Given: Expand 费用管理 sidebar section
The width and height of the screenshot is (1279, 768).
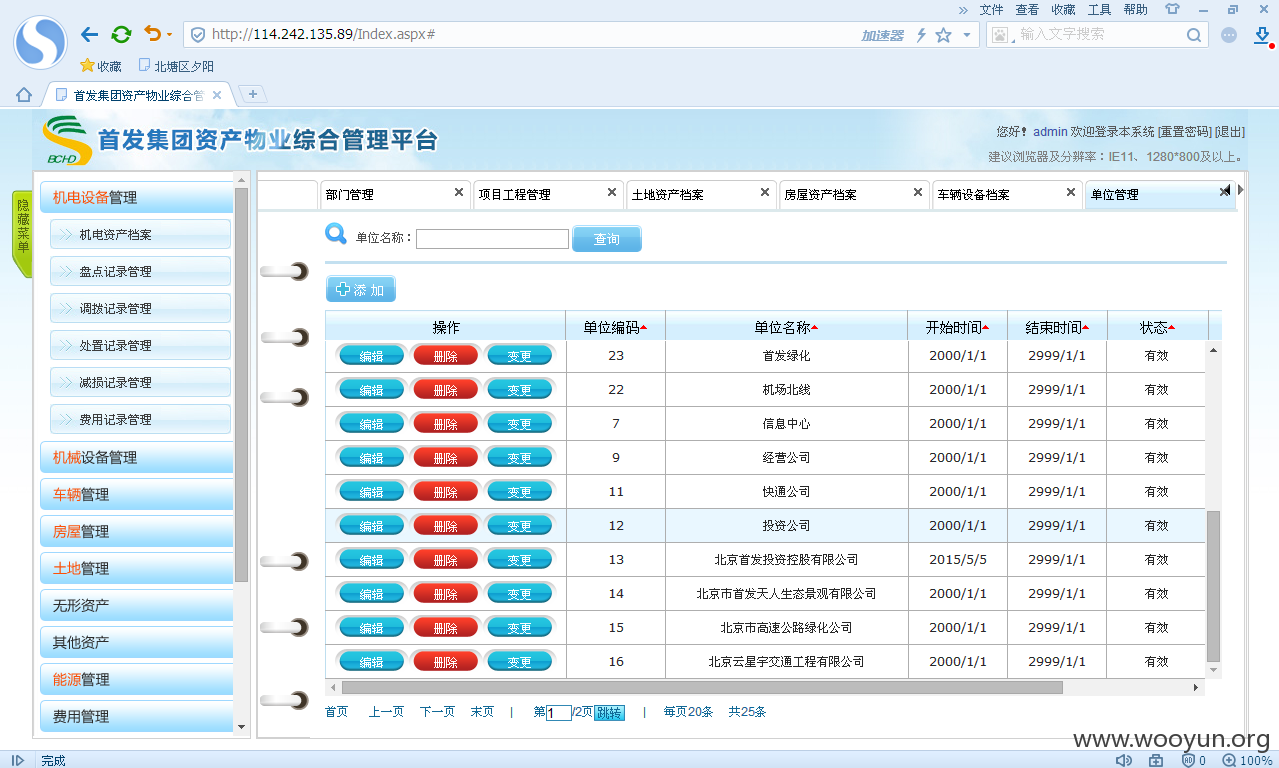Looking at the screenshot, I should pyautogui.click(x=136, y=716).
